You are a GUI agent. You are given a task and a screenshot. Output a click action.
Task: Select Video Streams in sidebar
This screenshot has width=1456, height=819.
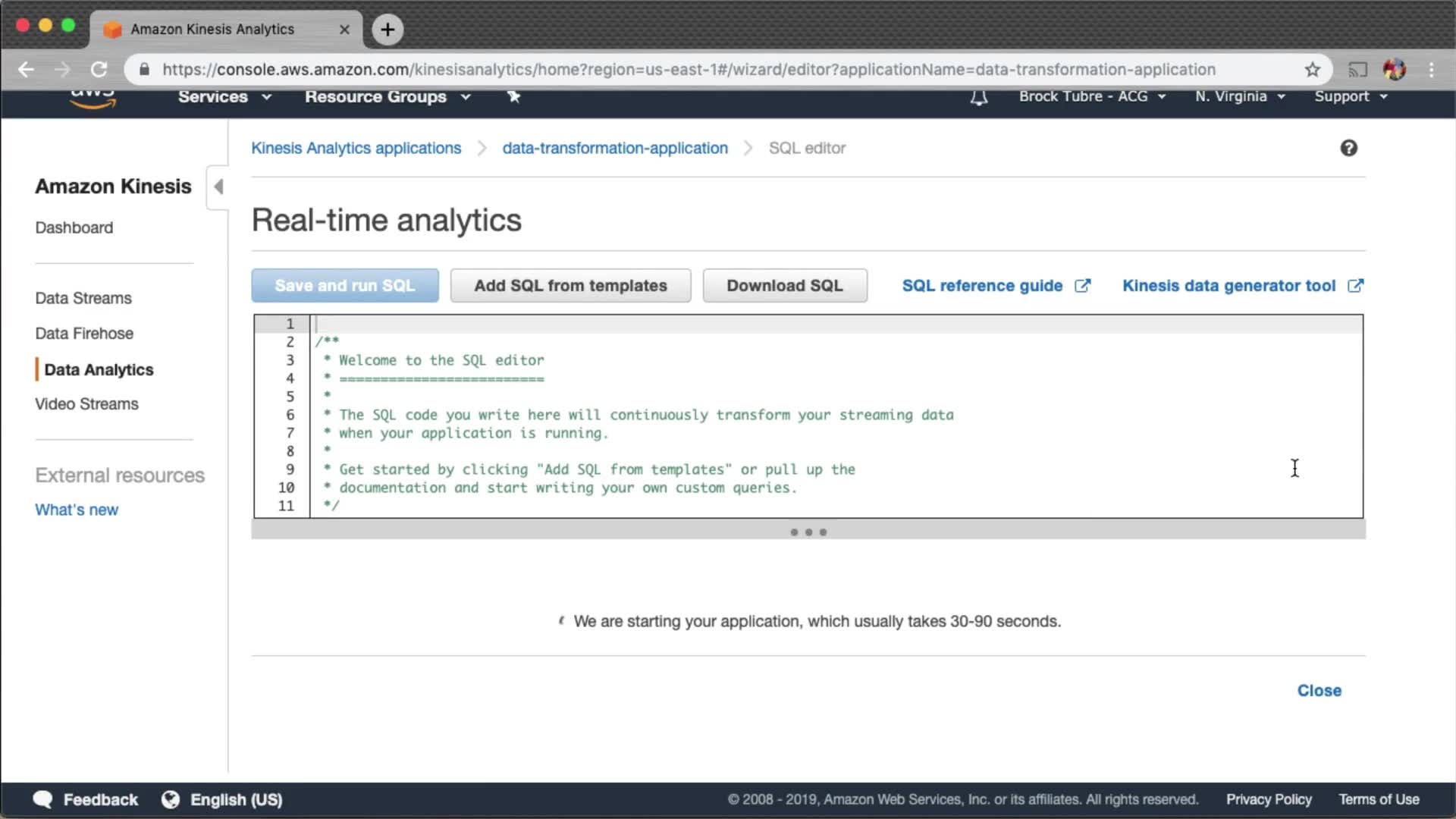(x=86, y=404)
